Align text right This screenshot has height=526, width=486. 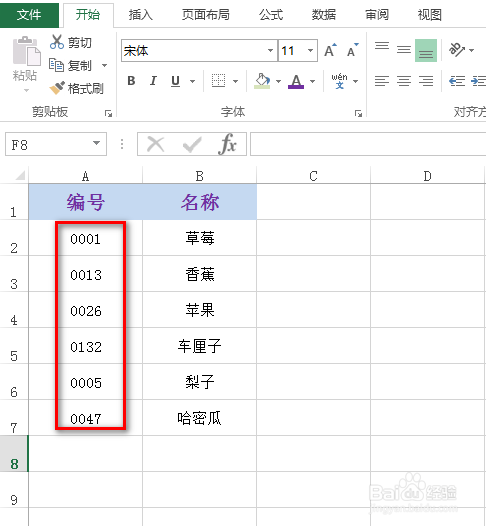[426, 81]
